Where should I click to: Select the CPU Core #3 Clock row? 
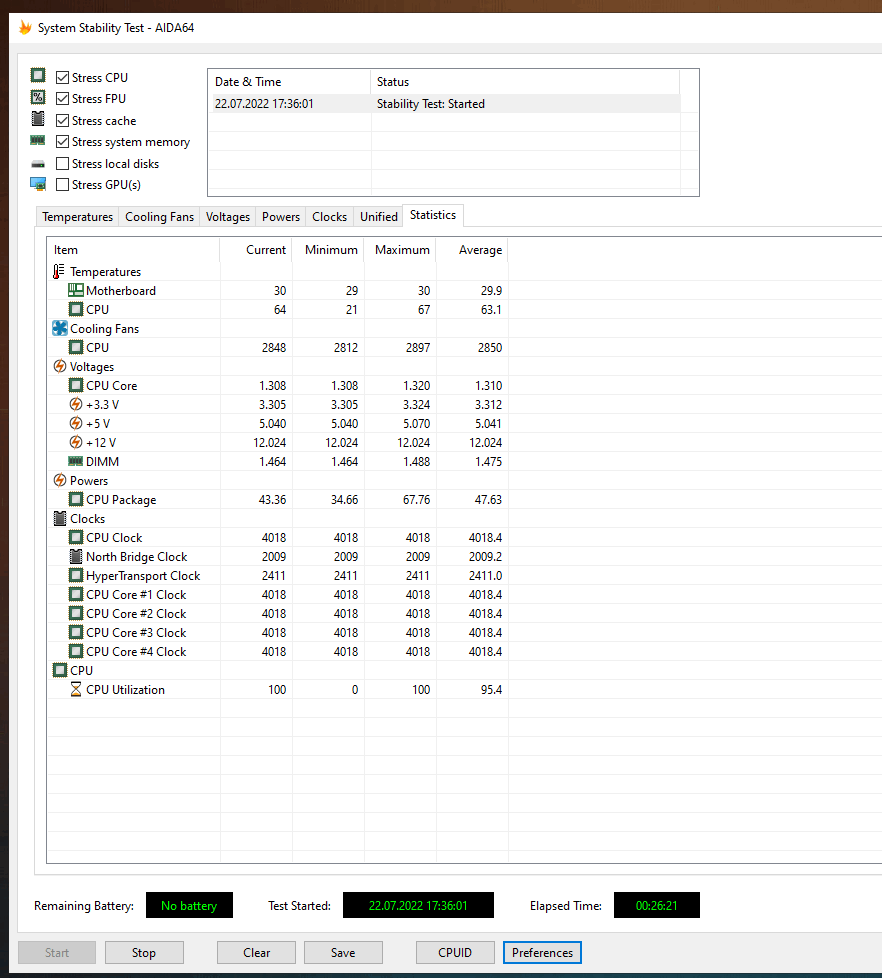tap(278, 632)
